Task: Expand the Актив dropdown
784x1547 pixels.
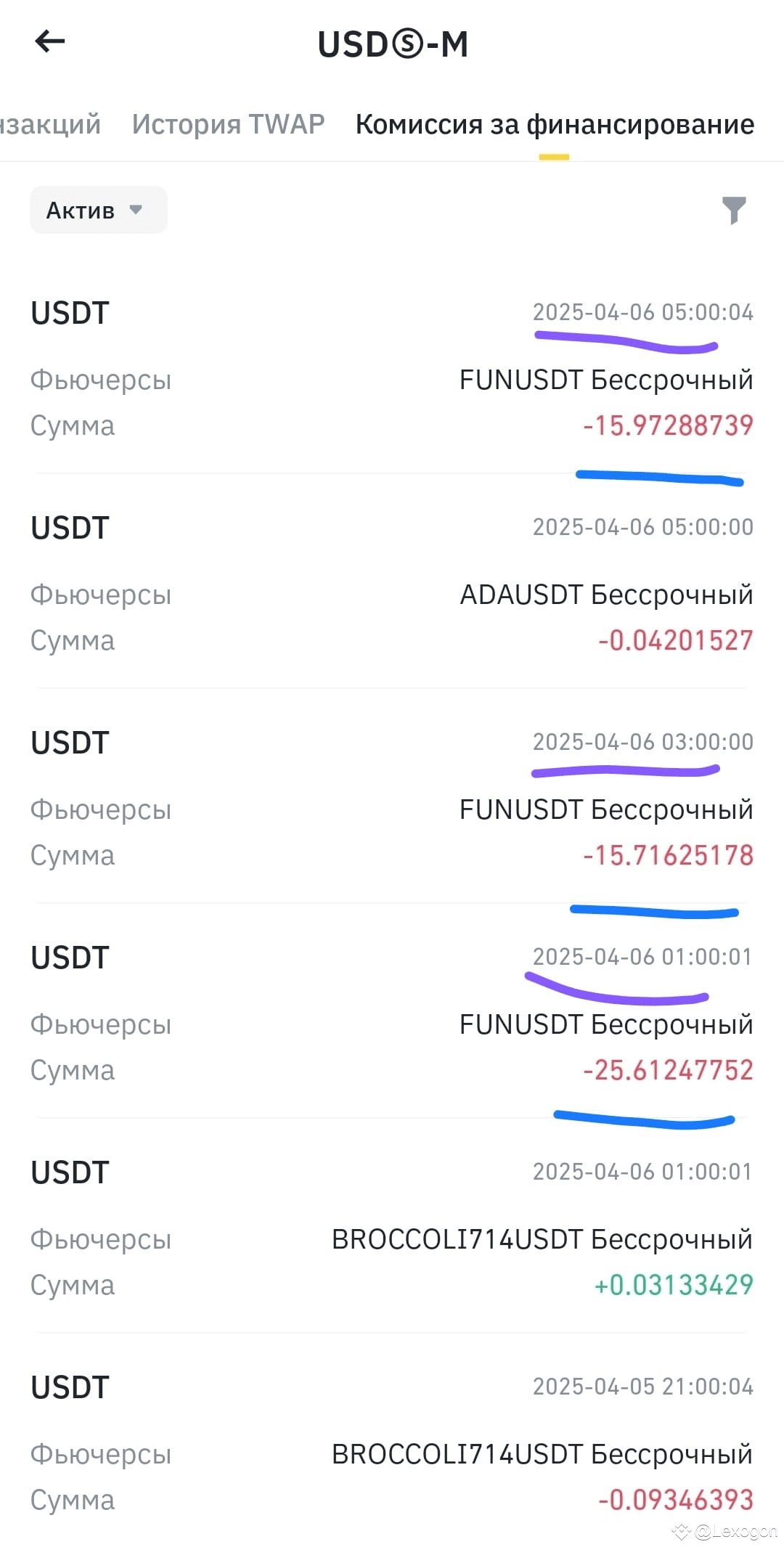Action: point(99,210)
